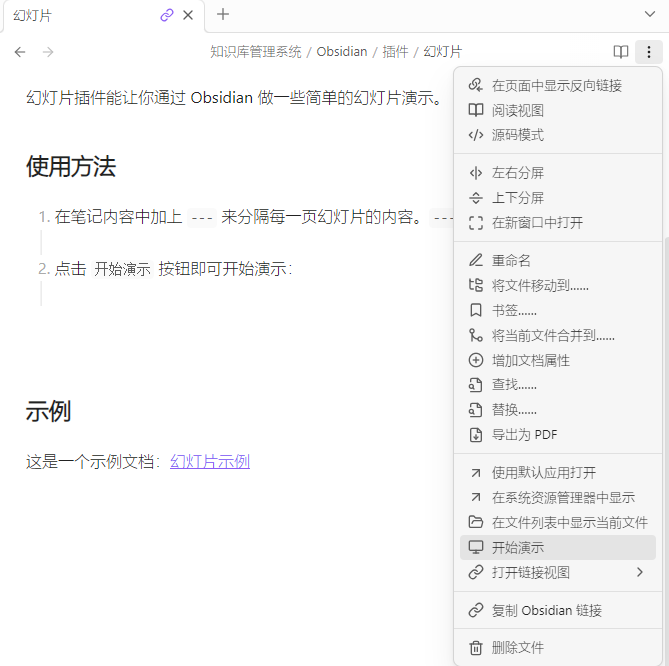The height and width of the screenshot is (666, 669).
Task: Click the first paragraph about 幻灯片插件
Action: click(234, 98)
